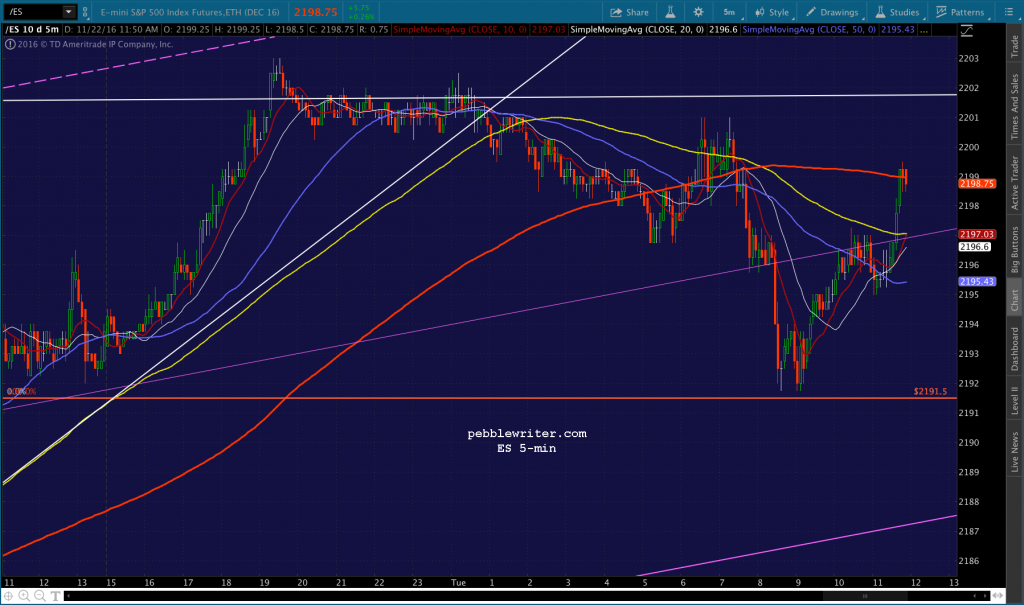Image resolution: width=1024 pixels, height=605 pixels.
Task: Click the symbol link chain icon
Action: click(85, 12)
